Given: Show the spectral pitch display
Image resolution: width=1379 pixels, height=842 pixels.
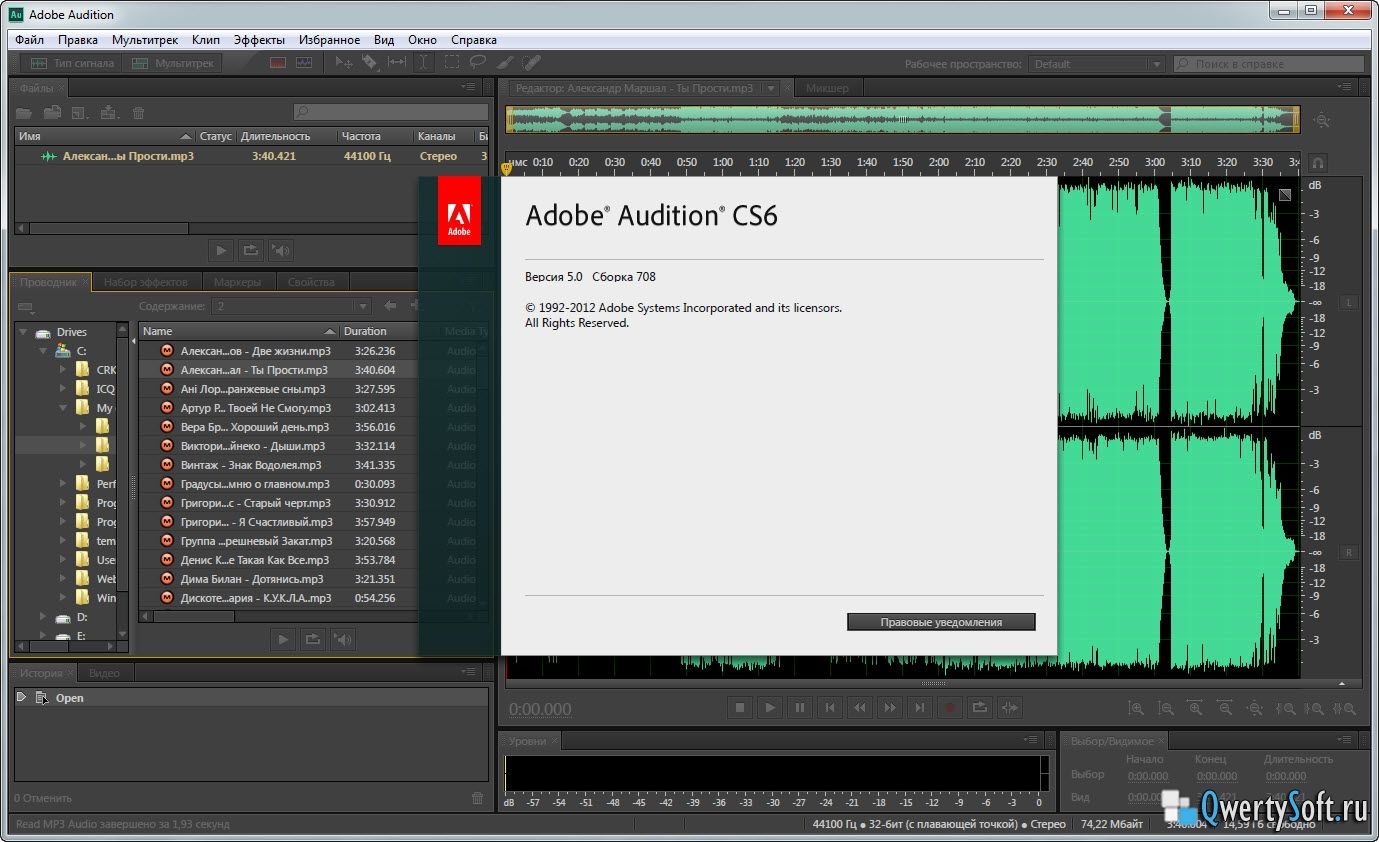Looking at the screenshot, I should pyautogui.click(x=303, y=63).
